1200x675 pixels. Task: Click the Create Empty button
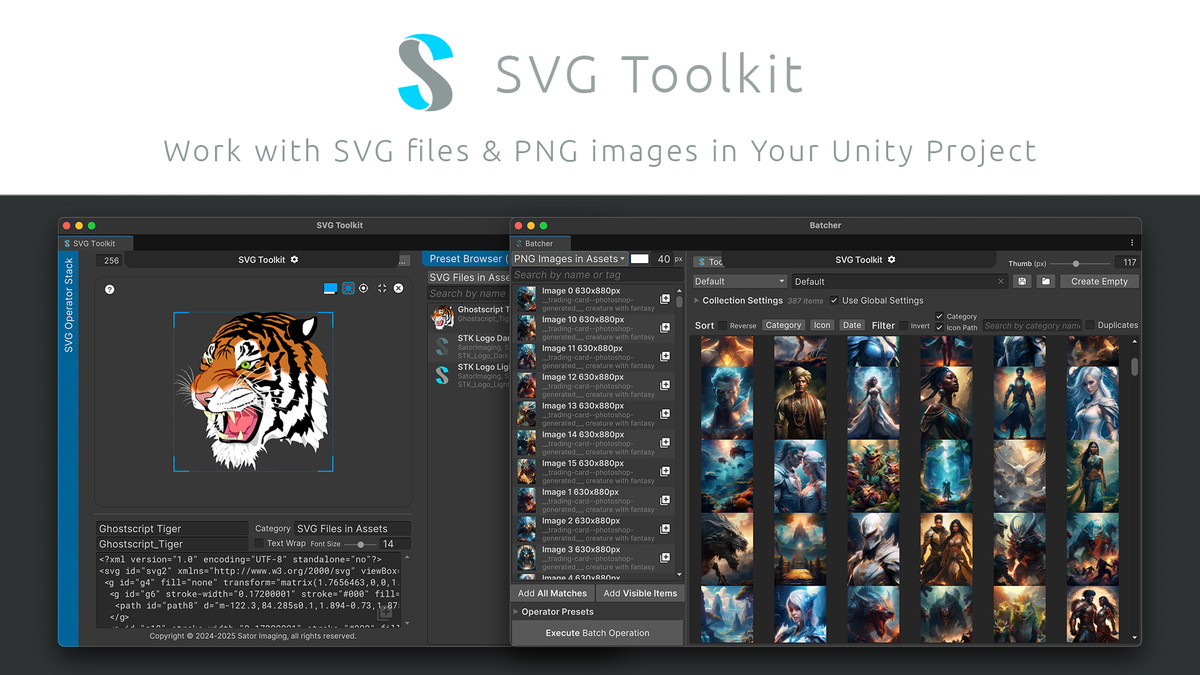[1099, 282]
